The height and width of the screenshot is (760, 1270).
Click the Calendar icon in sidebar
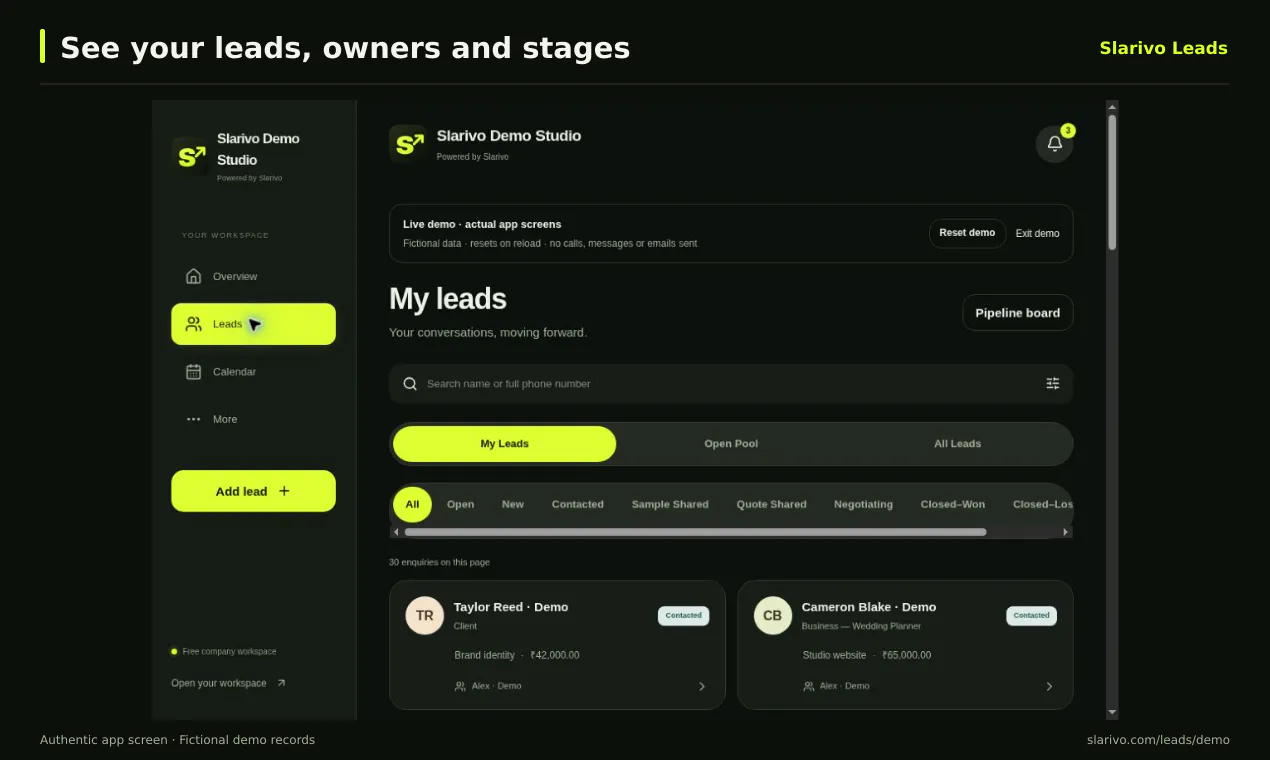pos(194,372)
